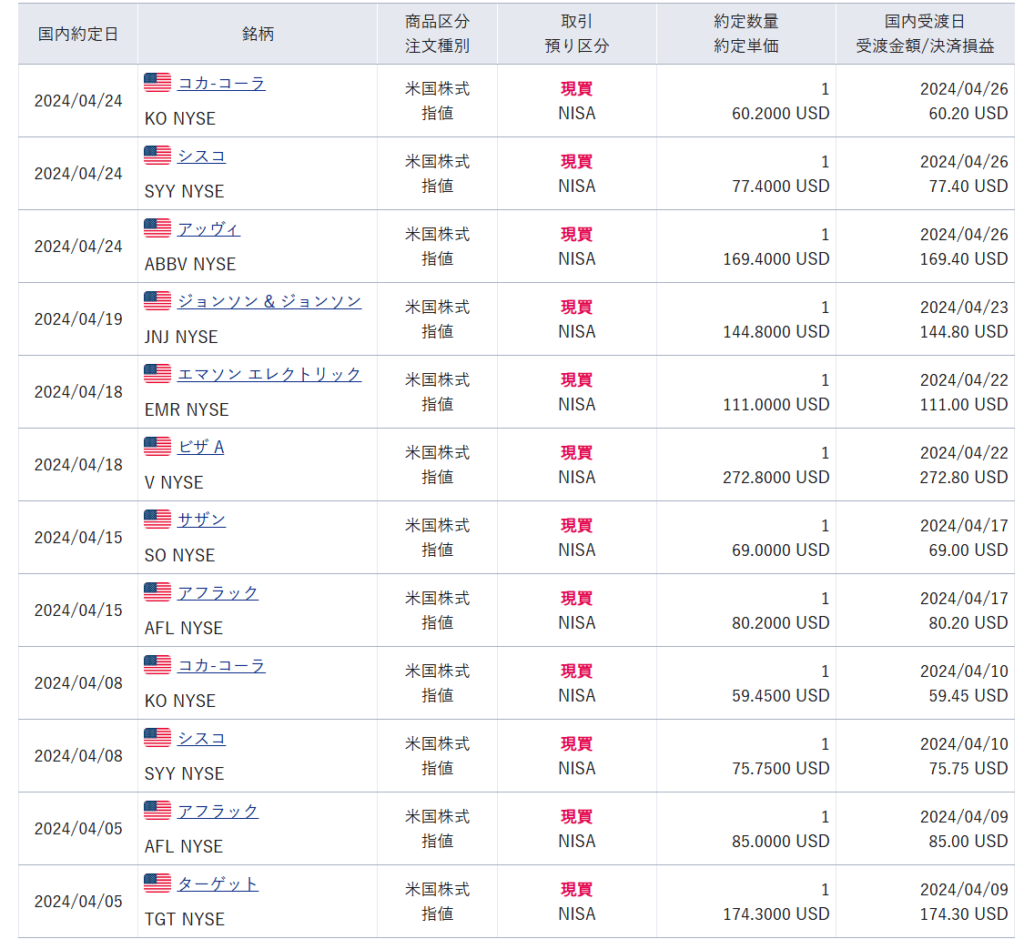
Task: Select the 商品区分 注文種別 column header
Action: [x=437, y=34]
